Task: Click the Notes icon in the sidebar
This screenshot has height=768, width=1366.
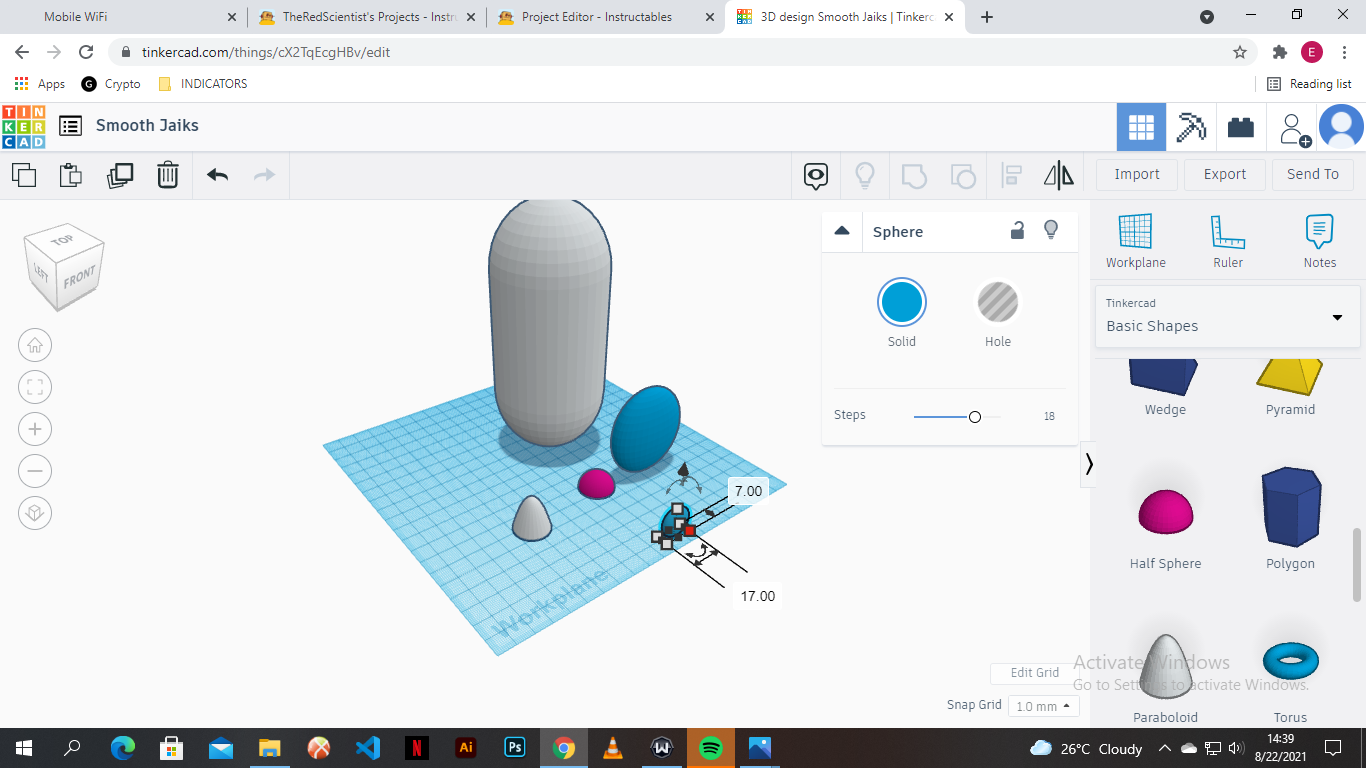Action: pyautogui.click(x=1319, y=240)
